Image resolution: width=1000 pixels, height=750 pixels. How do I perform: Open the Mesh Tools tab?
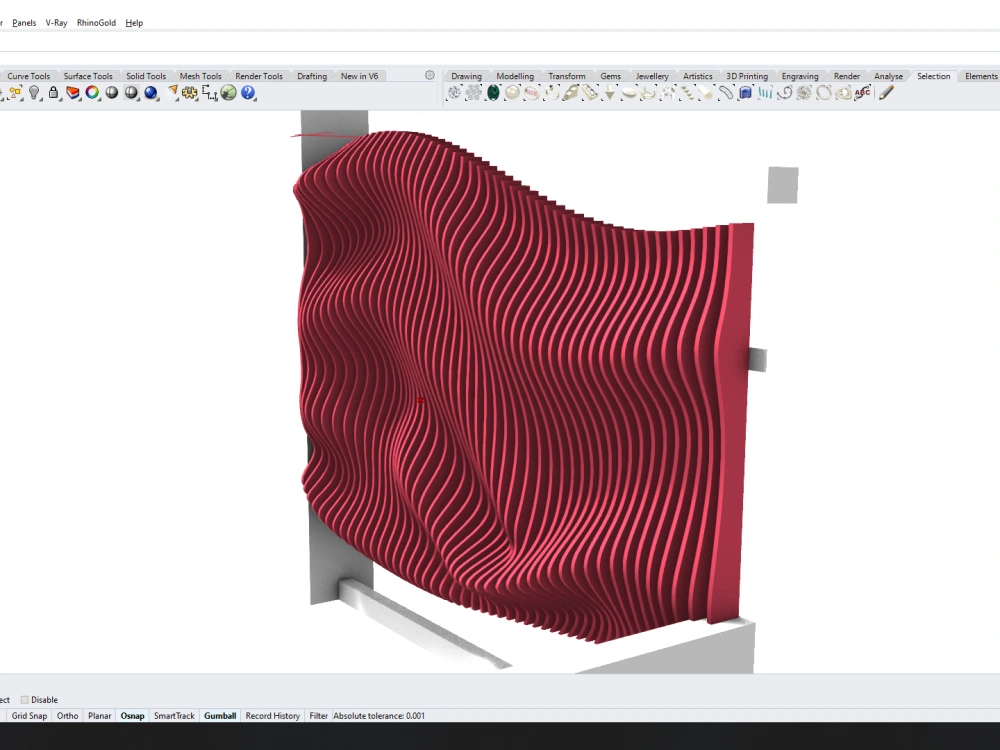click(x=199, y=75)
